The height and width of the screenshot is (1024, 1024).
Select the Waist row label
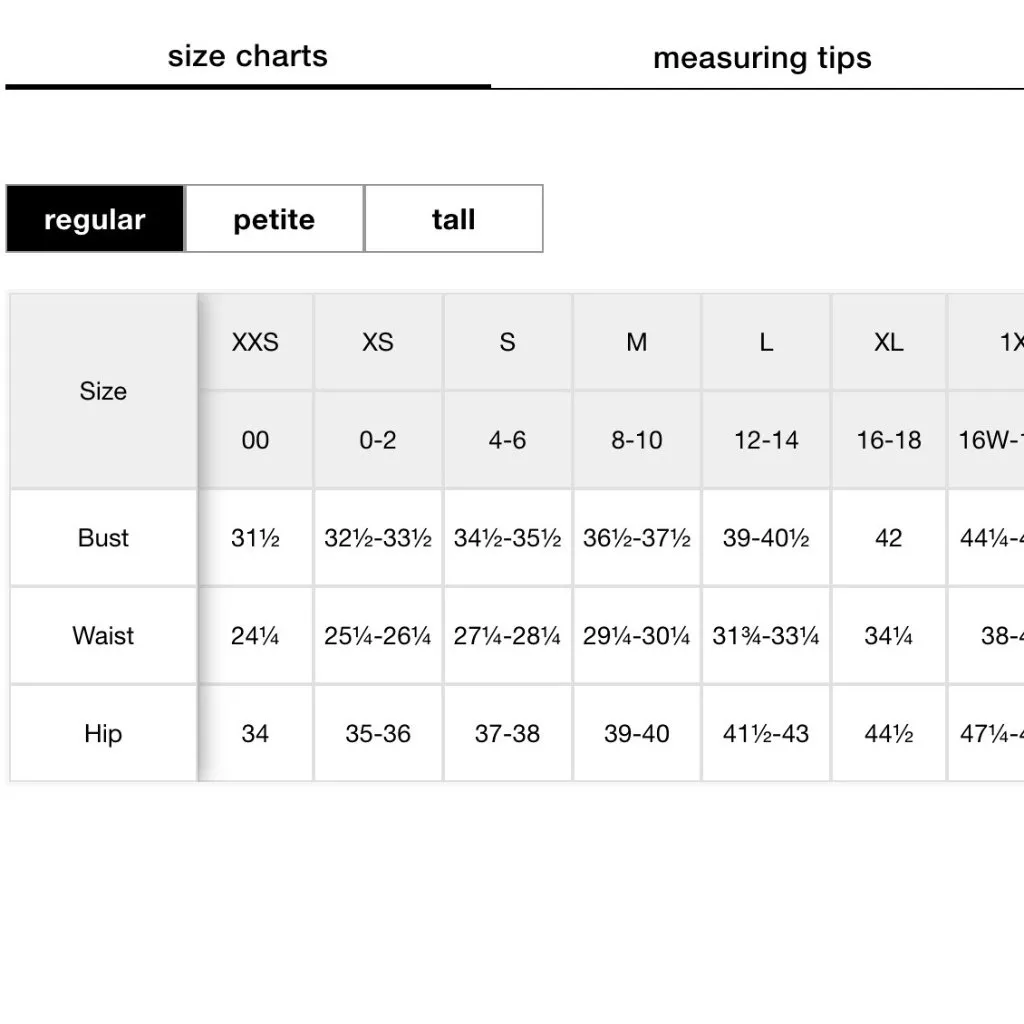(103, 636)
